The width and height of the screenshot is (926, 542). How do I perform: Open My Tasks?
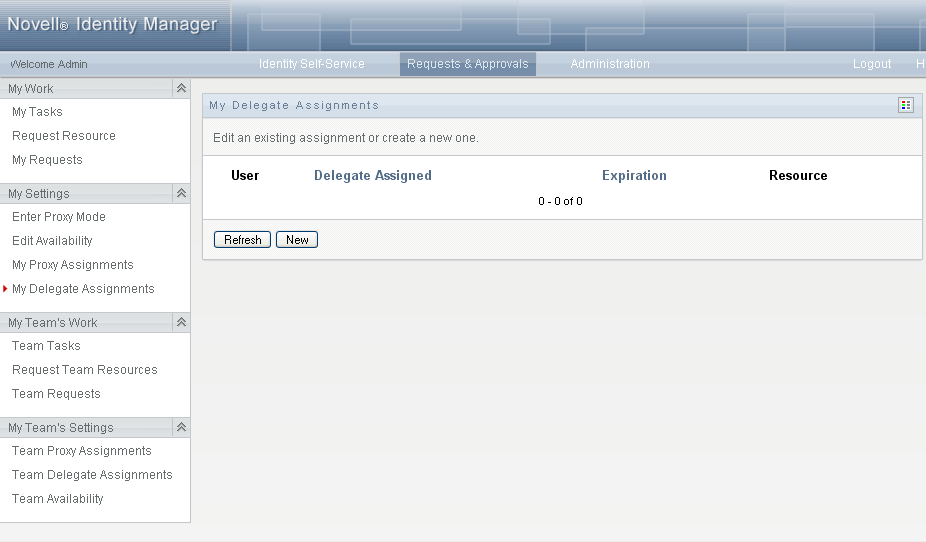pos(37,112)
